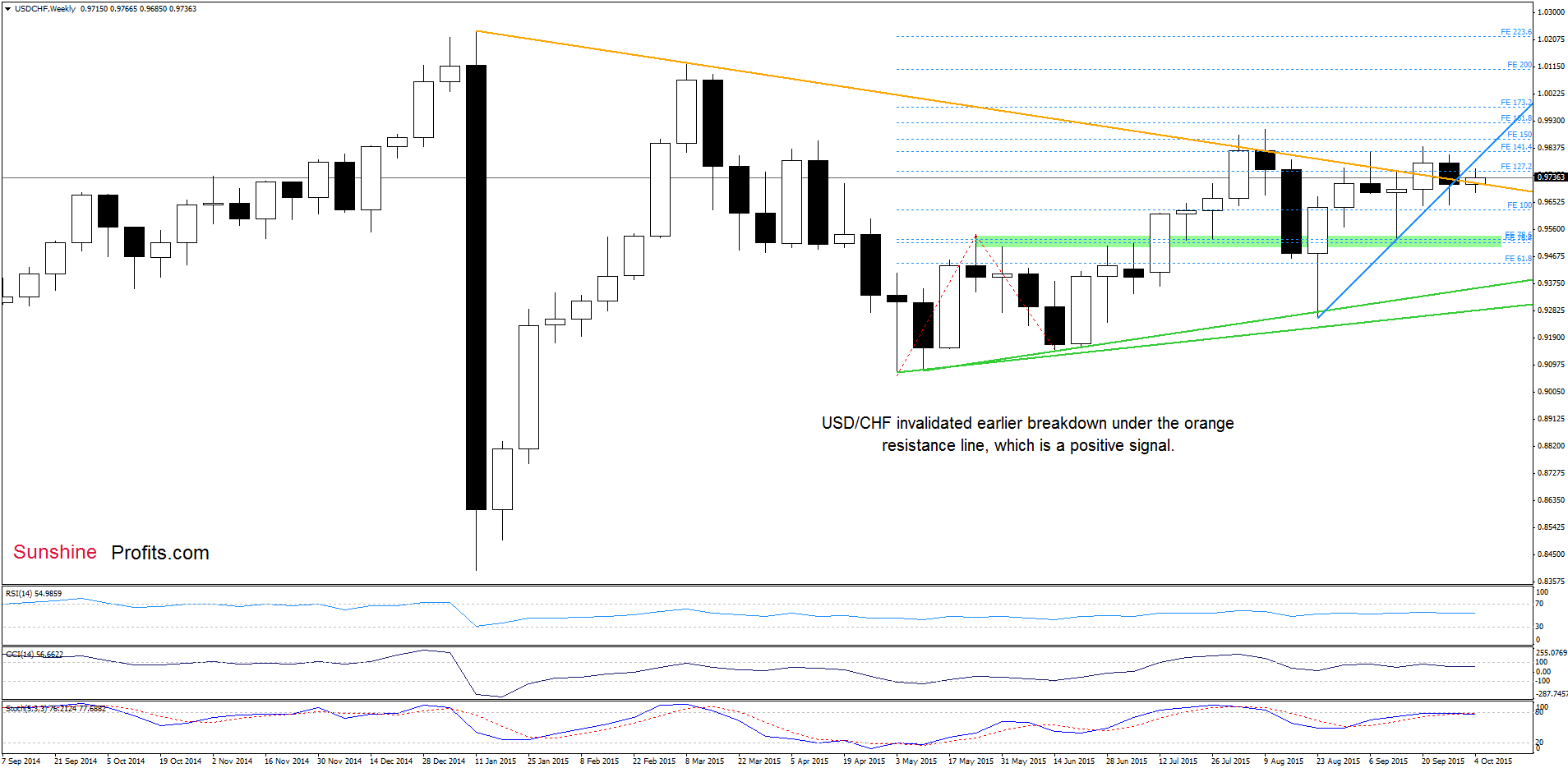Click the 5 Oct 2014 date label
Screen dimensions: 1568x768
click(x=126, y=761)
